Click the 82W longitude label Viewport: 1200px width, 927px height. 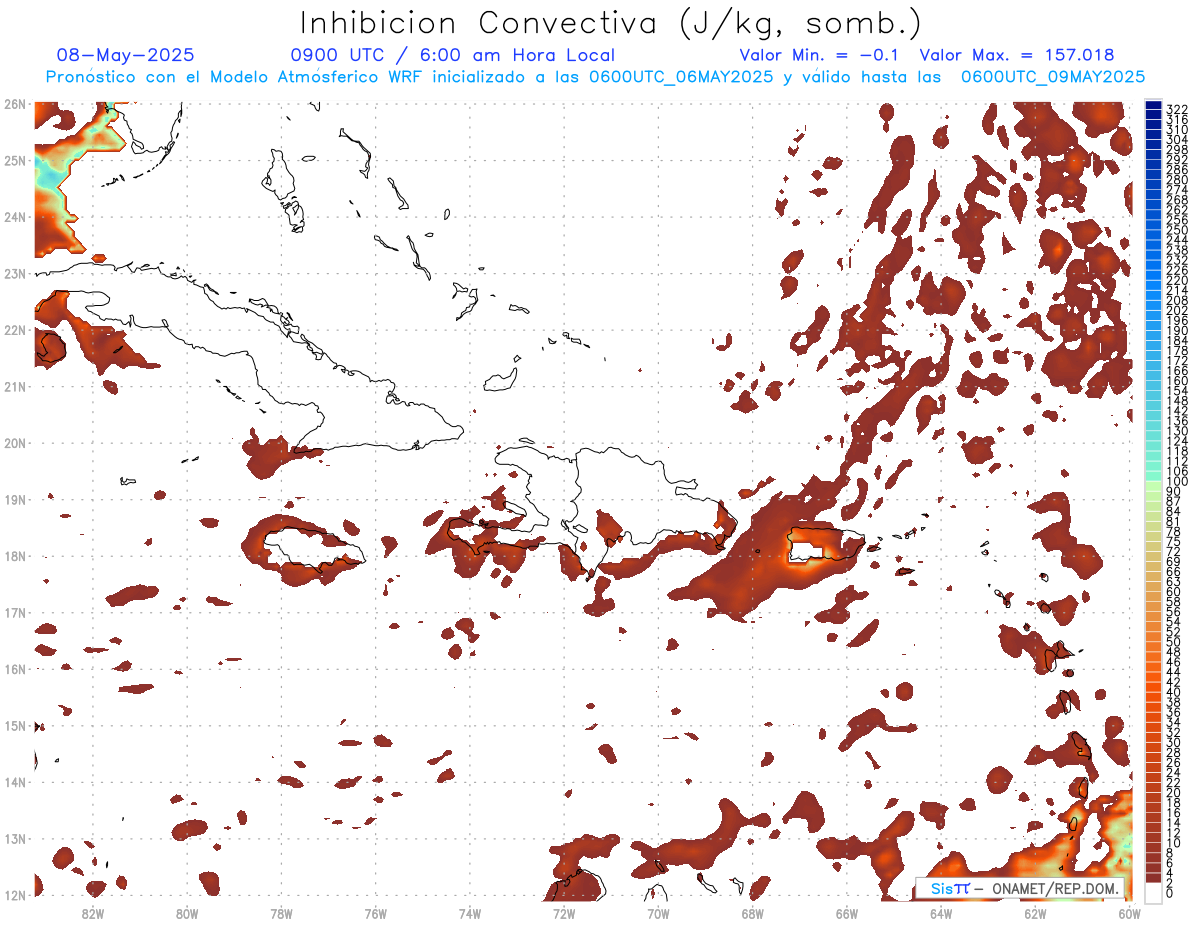click(x=92, y=912)
